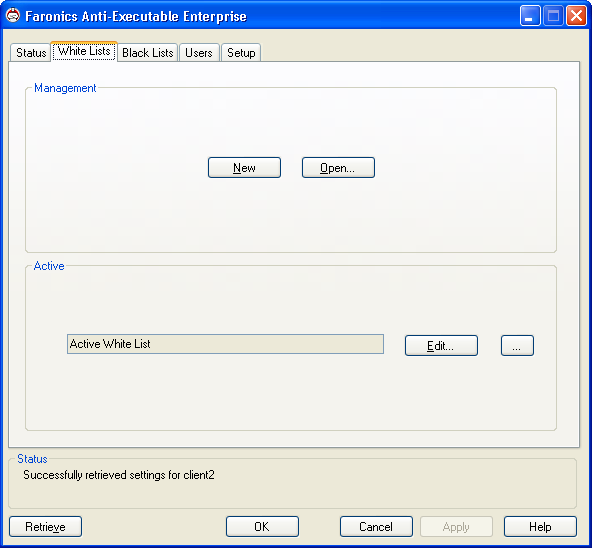Viewport: 592px width, 548px height.
Task: Close the Anti-Executable window
Action: [x=576, y=16]
